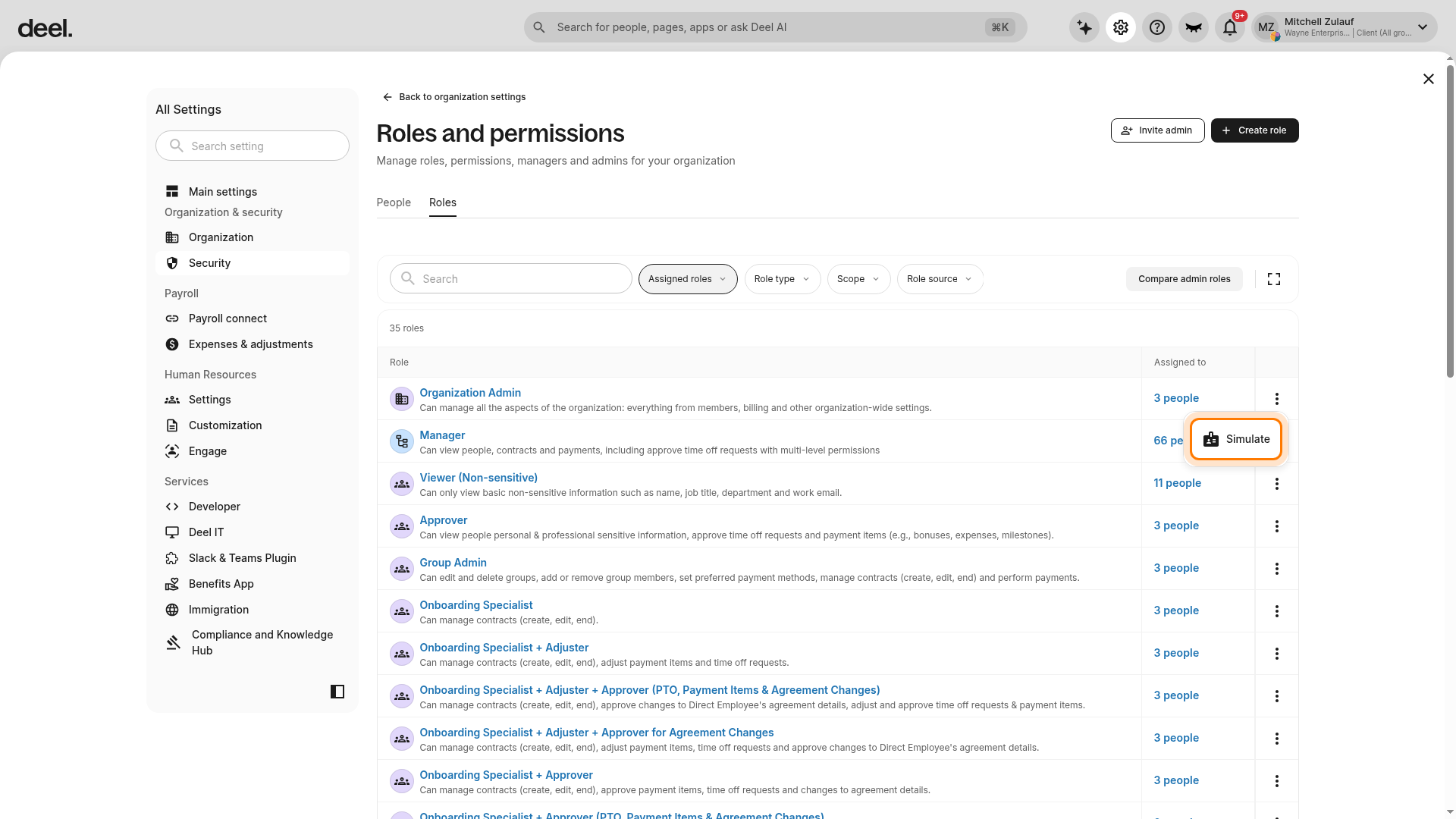This screenshot has height=819, width=1456.
Task: Open the Organization Admin role link
Action: click(x=470, y=393)
